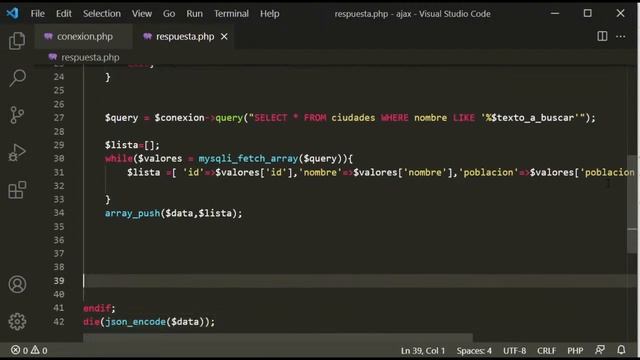Screen dimensions: 640x360
Task: Click the VS Code logo icon
Action: [12, 13]
